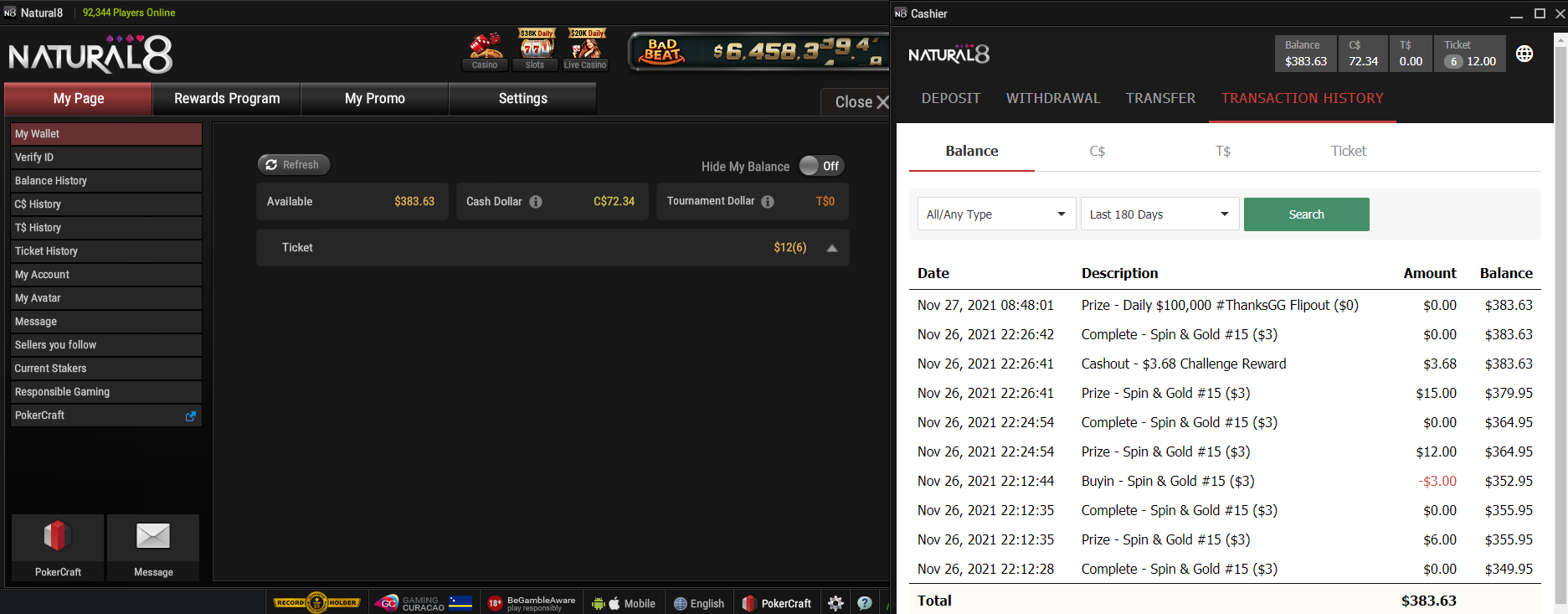This screenshot has width=1568, height=614.
Task: Open My Avatar in the sidebar
Action: (106, 298)
